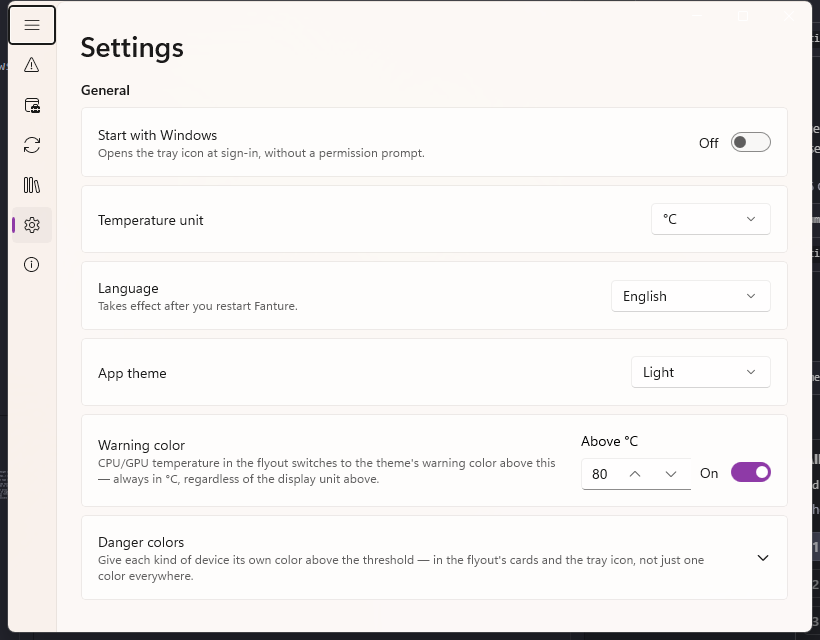Click the General section heading
This screenshot has width=820, height=640.
coord(105,90)
